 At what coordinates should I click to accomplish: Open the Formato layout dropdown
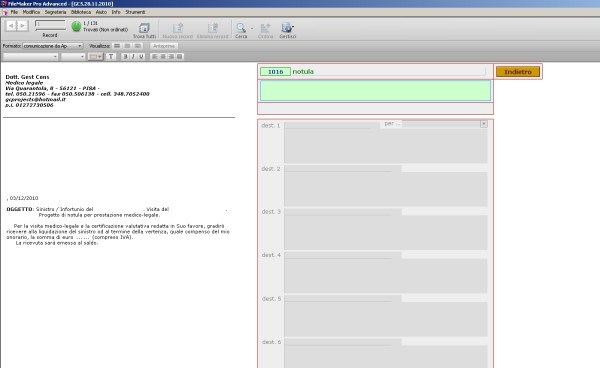coord(52,46)
